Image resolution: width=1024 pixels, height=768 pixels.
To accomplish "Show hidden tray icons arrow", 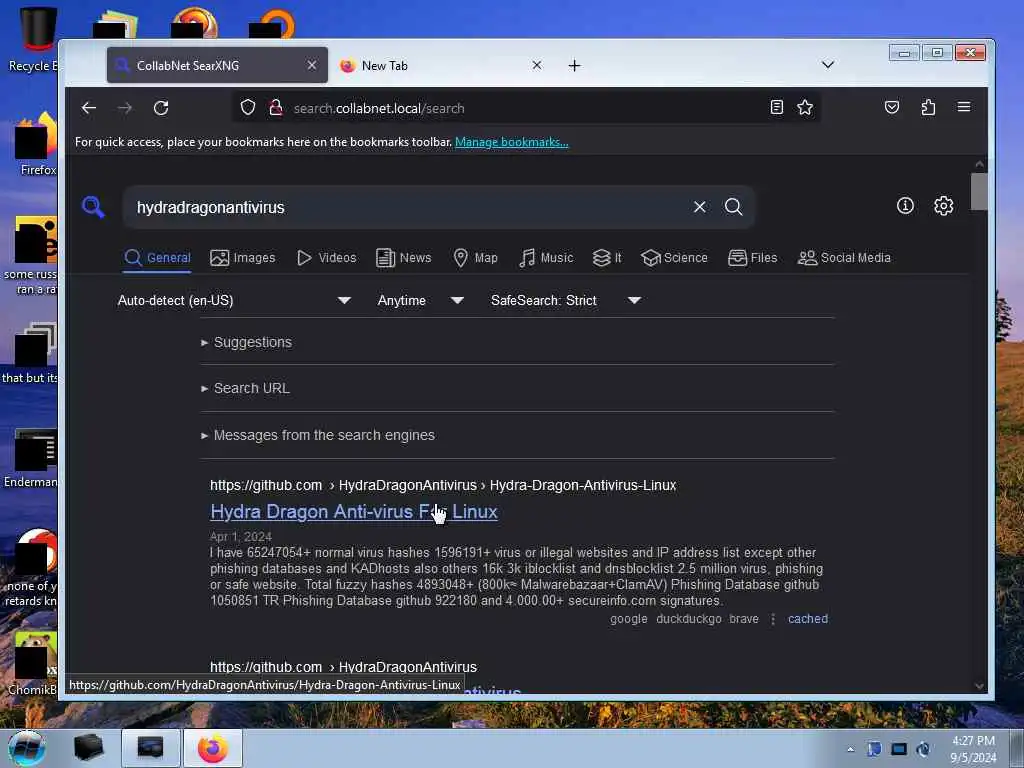I will (x=850, y=750).
